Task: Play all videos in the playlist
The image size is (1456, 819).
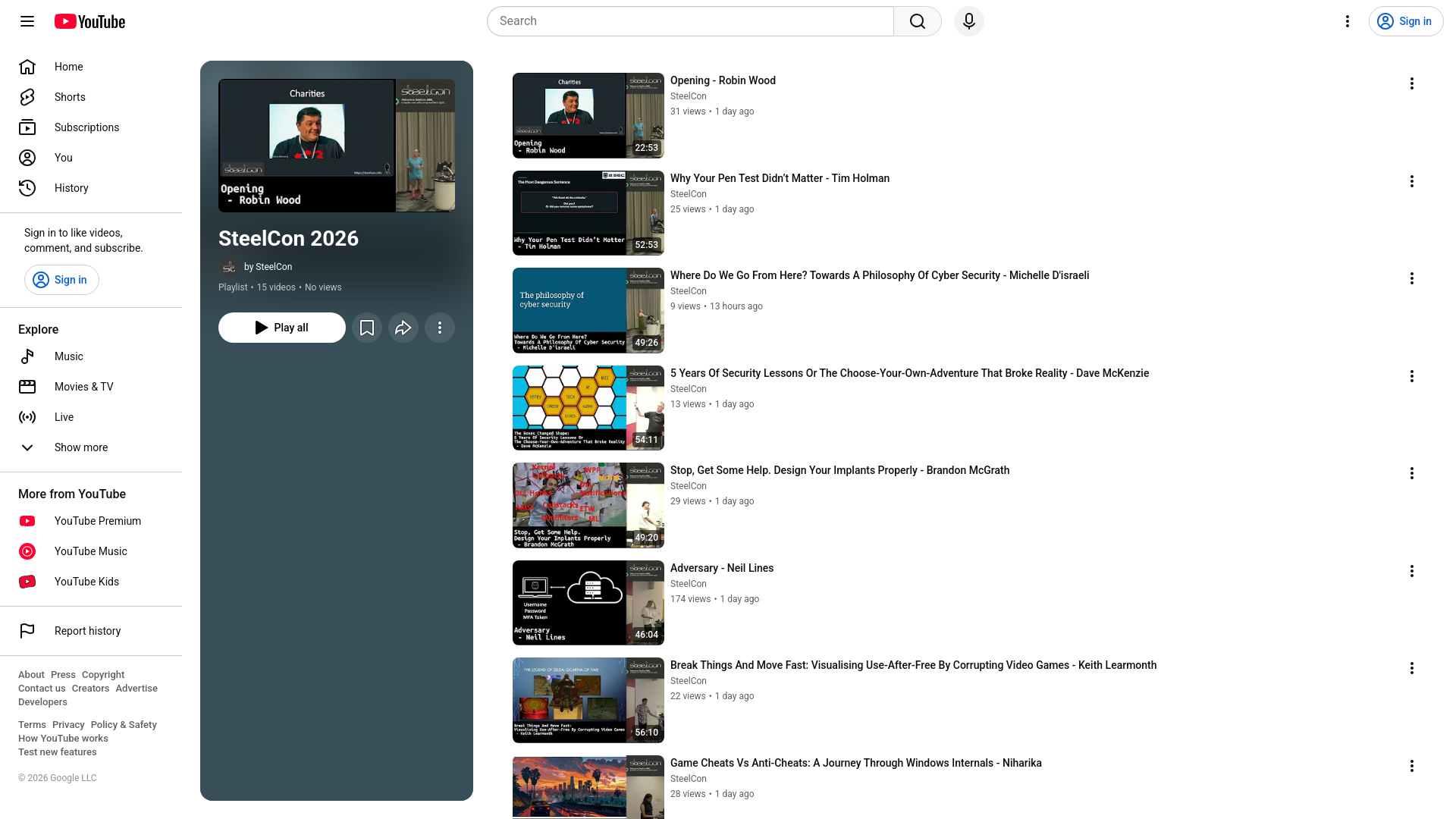Action: [282, 328]
